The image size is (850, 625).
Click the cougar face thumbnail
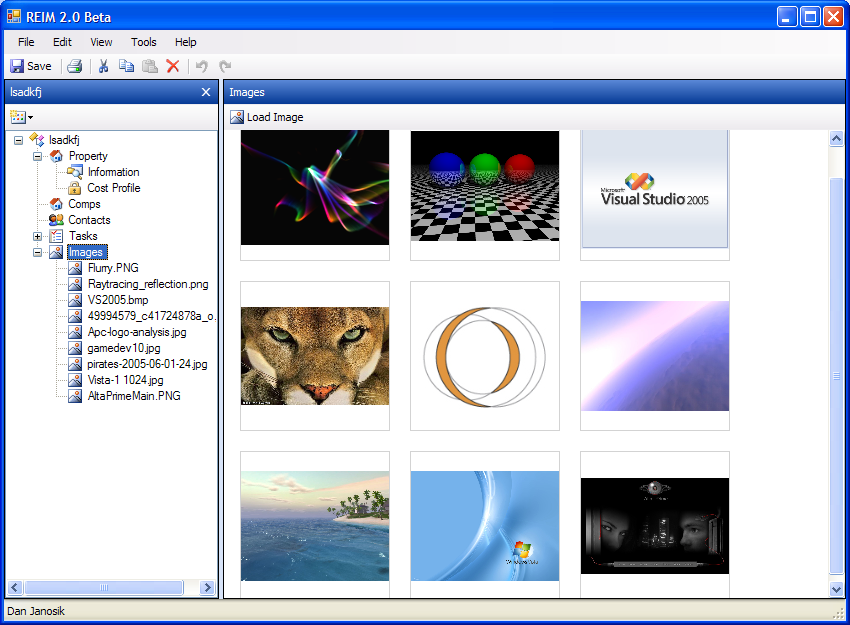pos(315,356)
